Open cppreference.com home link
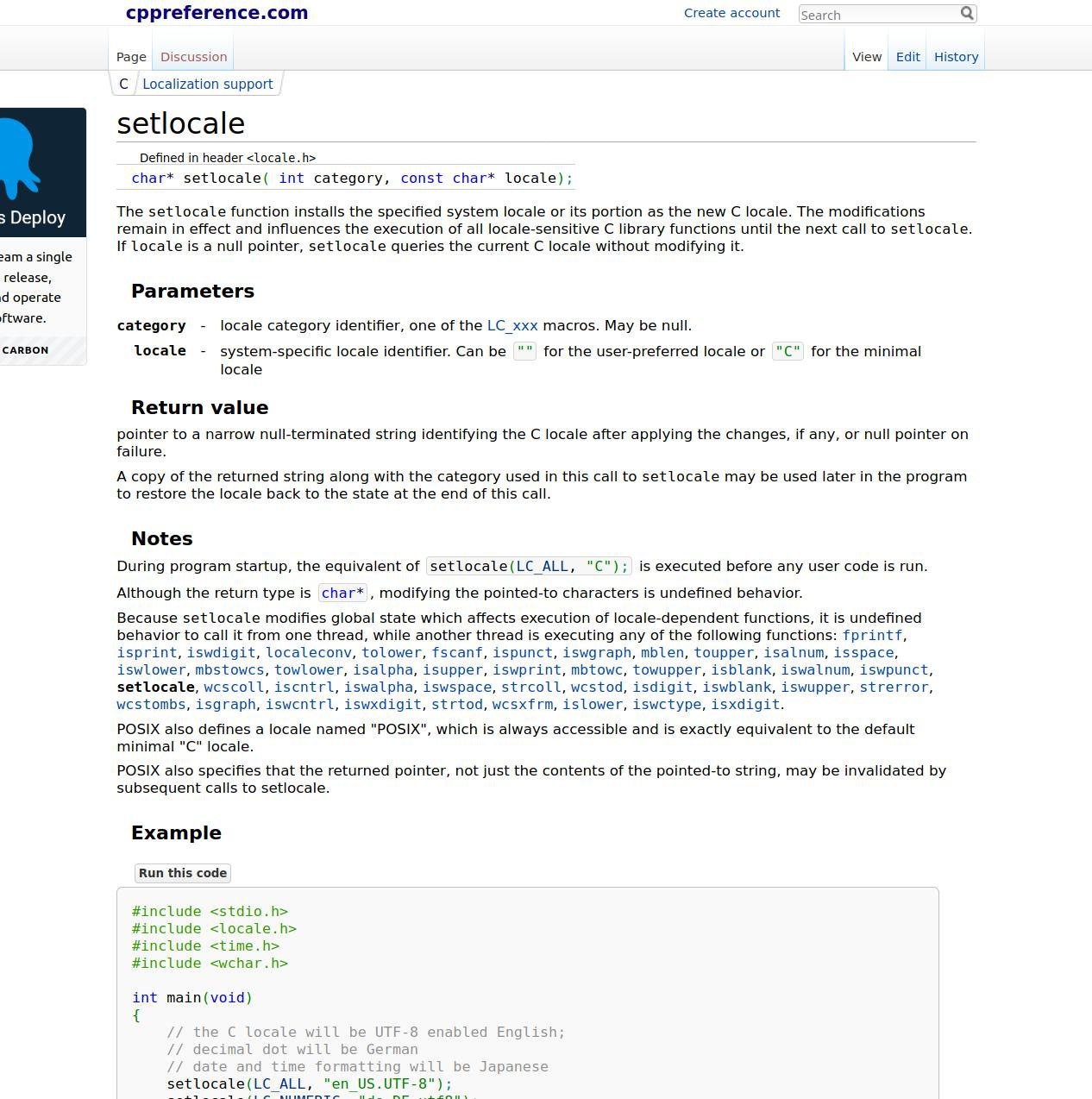The image size is (1092, 1099). coord(217,13)
